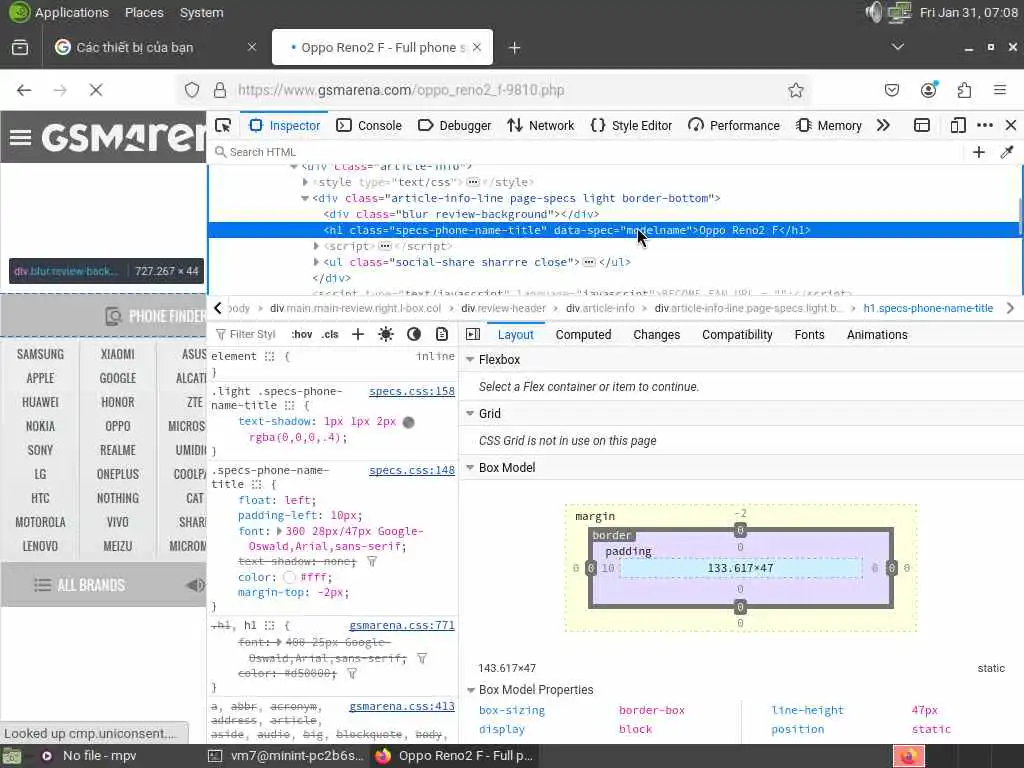
Task: Open the Inspector panel tab
Action: 285,125
